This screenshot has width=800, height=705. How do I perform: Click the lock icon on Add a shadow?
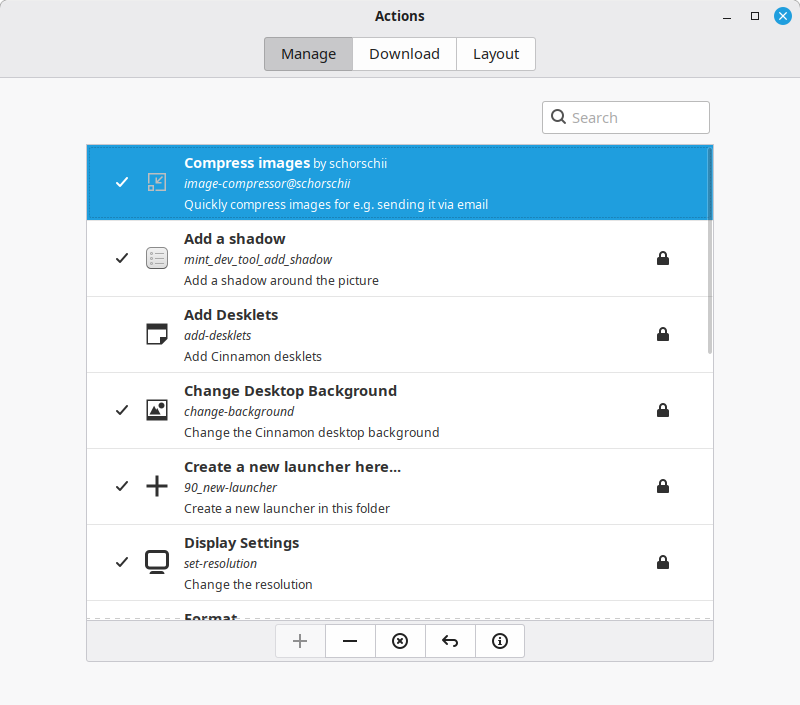[663, 258]
